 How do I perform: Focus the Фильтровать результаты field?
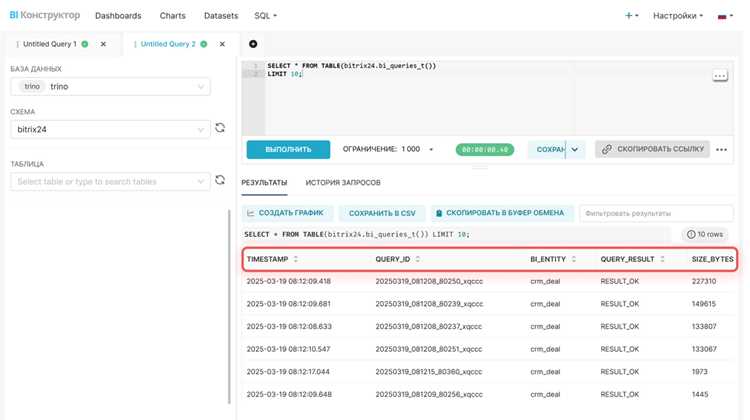(x=656, y=213)
